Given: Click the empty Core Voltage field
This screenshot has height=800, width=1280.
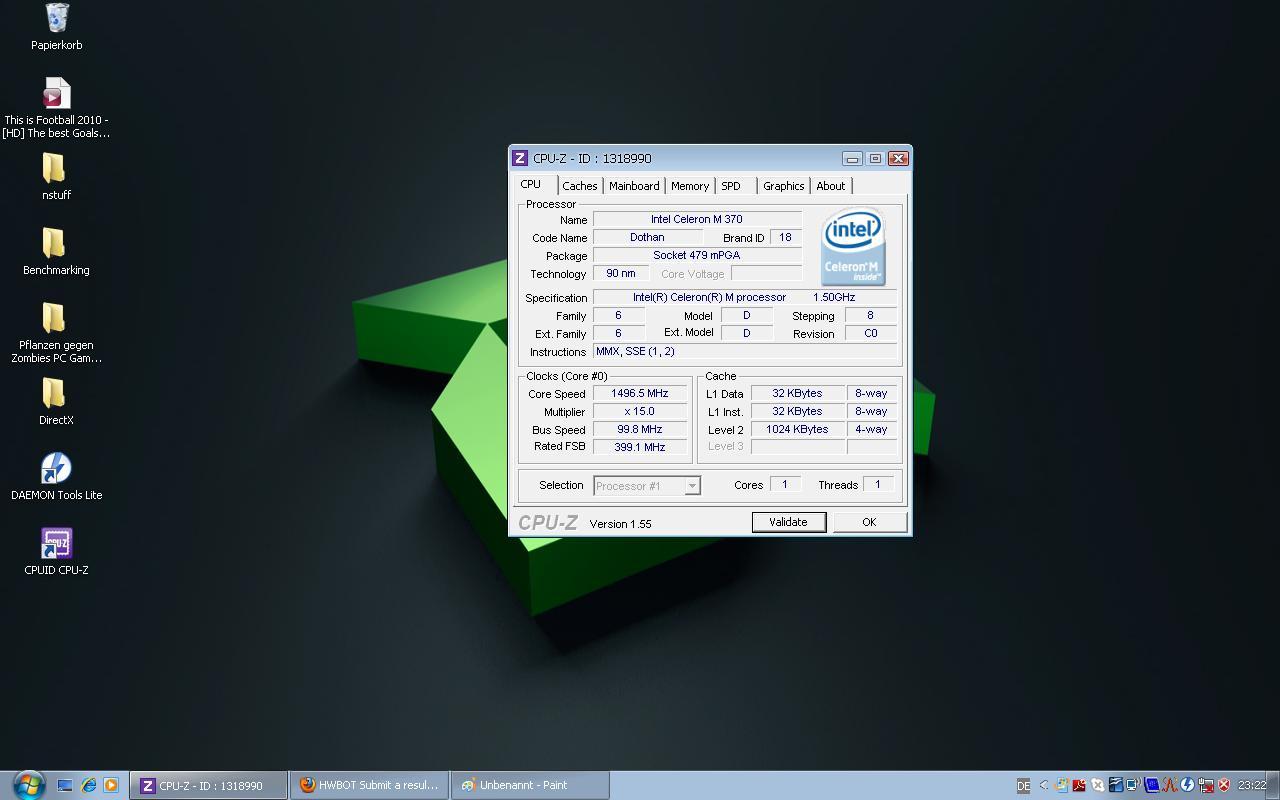Looking at the screenshot, I should click(x=766, y=273).
